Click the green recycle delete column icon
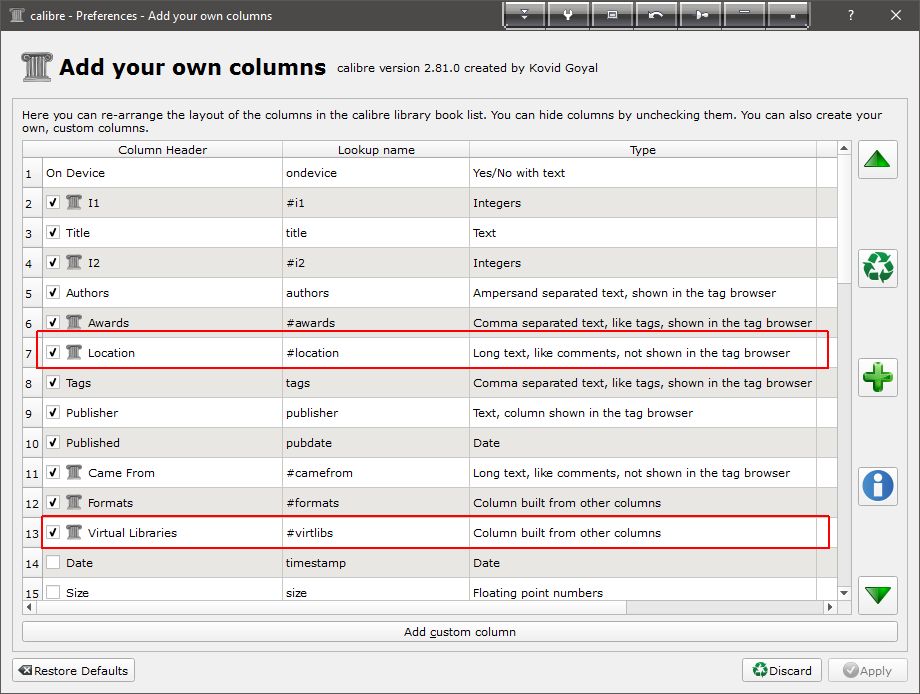The image size is (920, 694). [x=877, y=268]
